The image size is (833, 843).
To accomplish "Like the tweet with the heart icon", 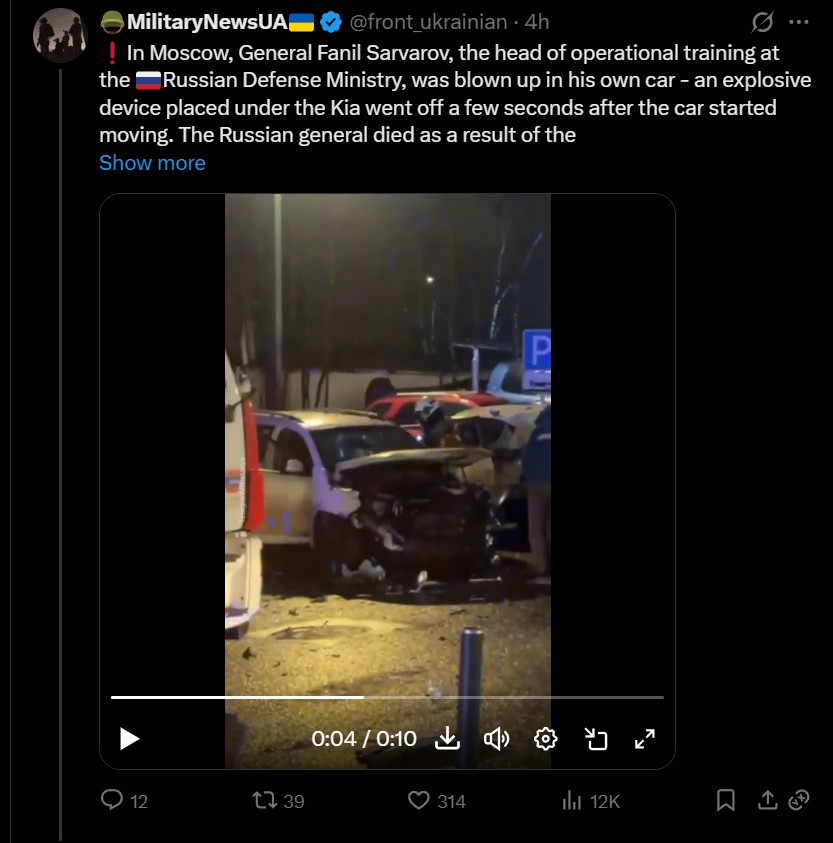I will click(419, 801).
